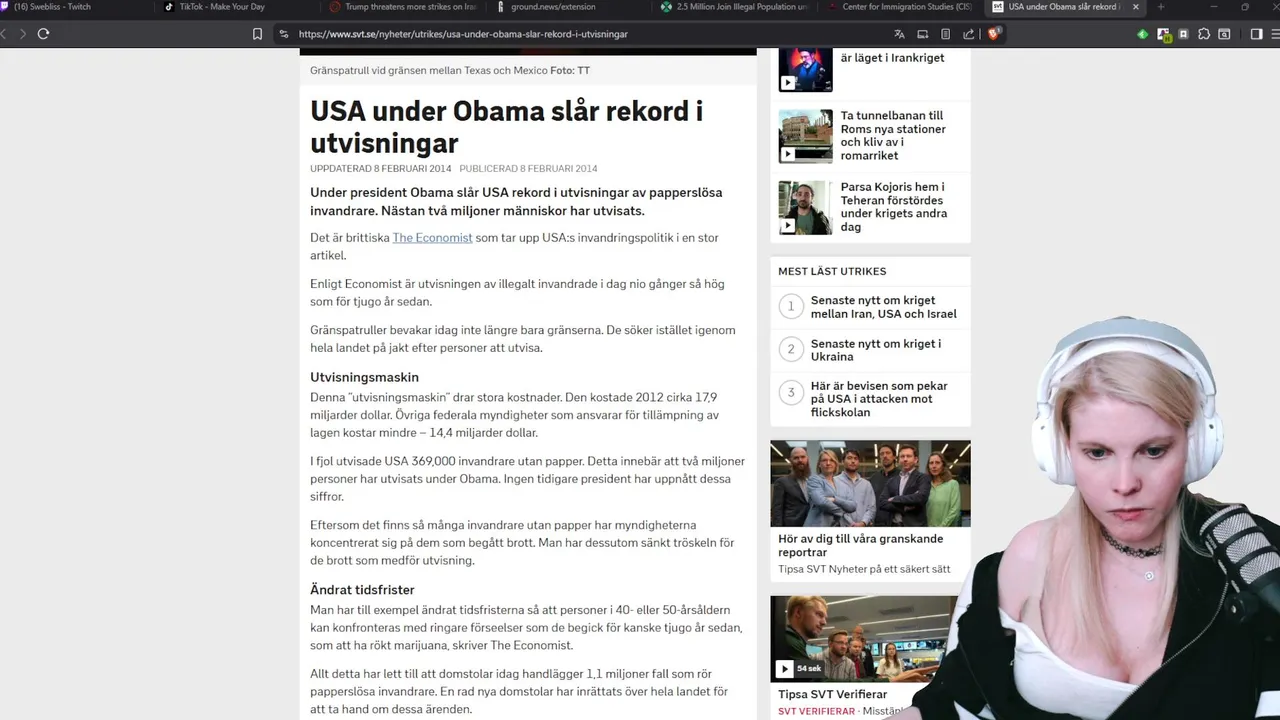Share this page via the share icon

[x=968, y=33]
